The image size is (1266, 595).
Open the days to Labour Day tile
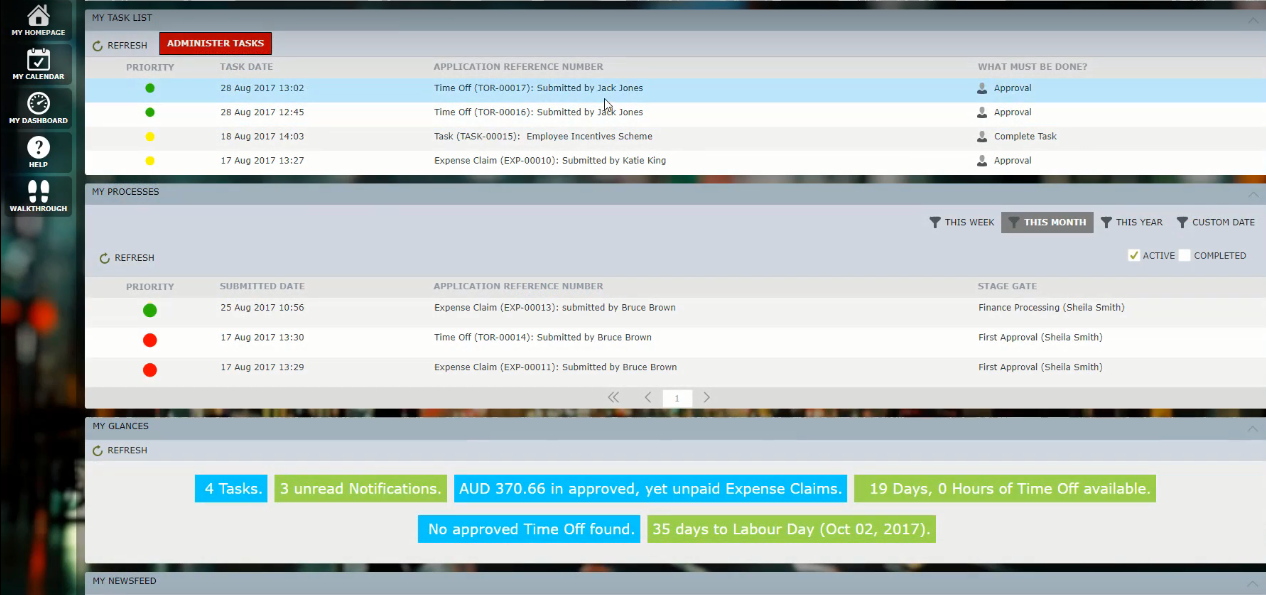click(792, 529)
